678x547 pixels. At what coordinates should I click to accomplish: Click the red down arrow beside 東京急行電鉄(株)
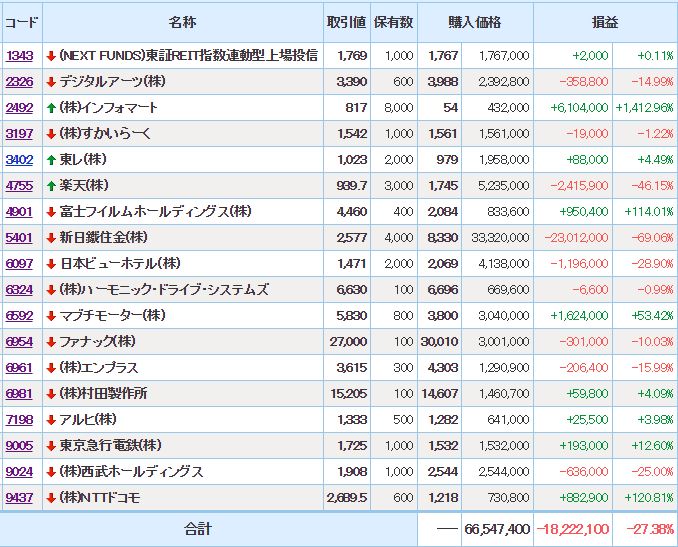(51, 446)
